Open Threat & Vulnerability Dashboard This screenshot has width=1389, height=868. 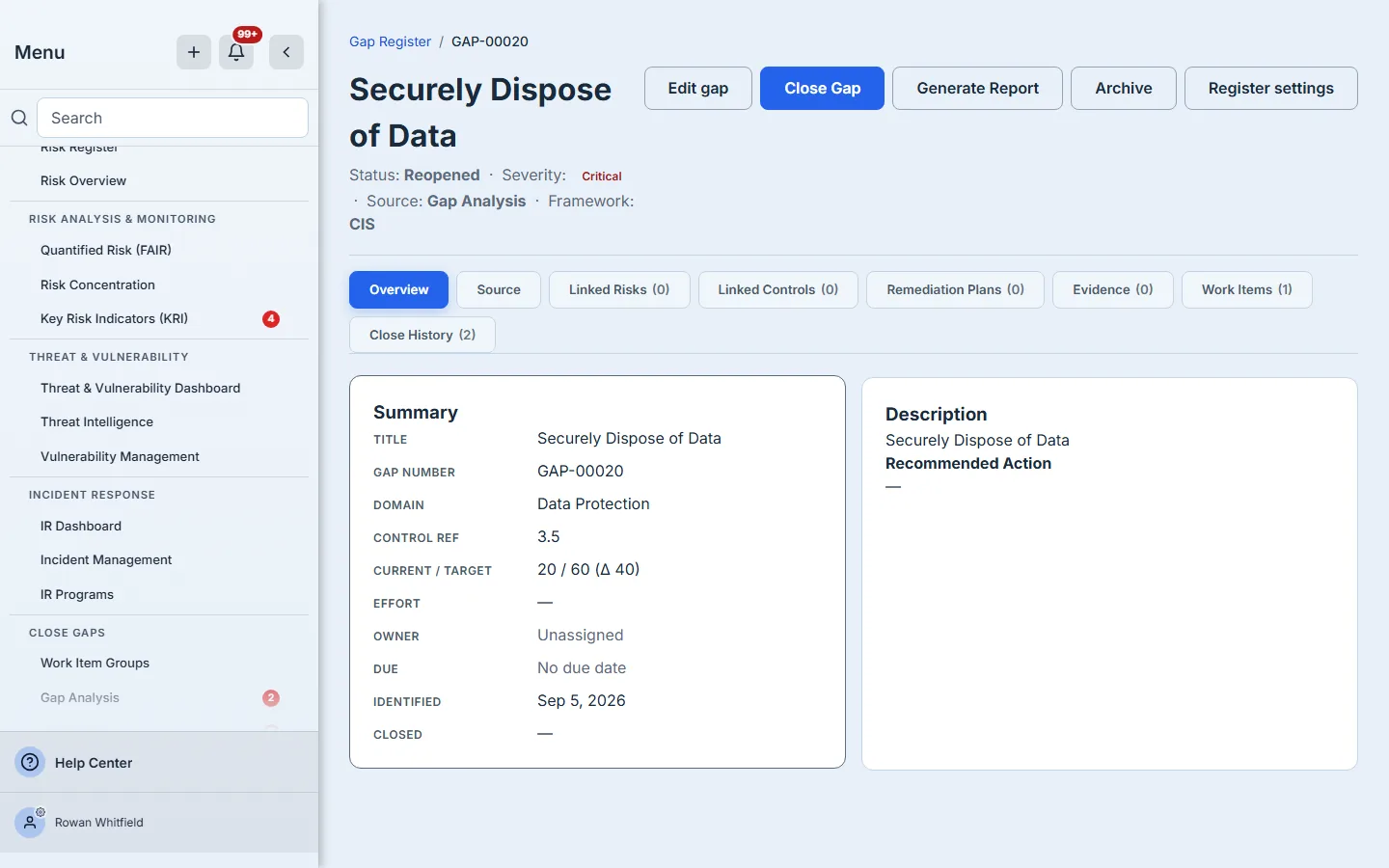tap(141, 388)
